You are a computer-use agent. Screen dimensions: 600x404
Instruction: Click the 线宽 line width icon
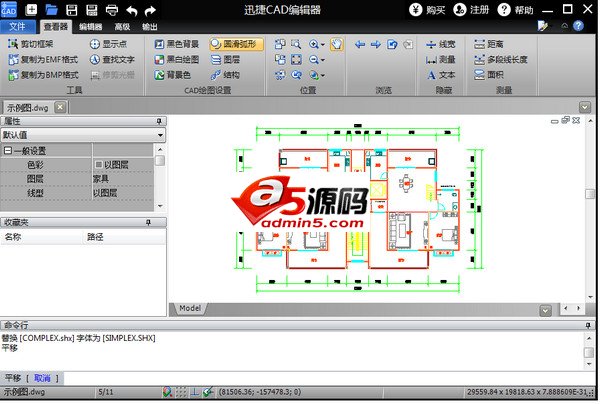click(x=439, y=44)
